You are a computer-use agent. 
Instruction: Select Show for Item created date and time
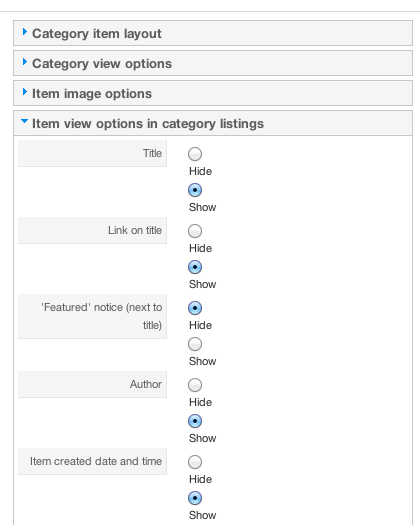pyautogui.click(x=195, y=498)
